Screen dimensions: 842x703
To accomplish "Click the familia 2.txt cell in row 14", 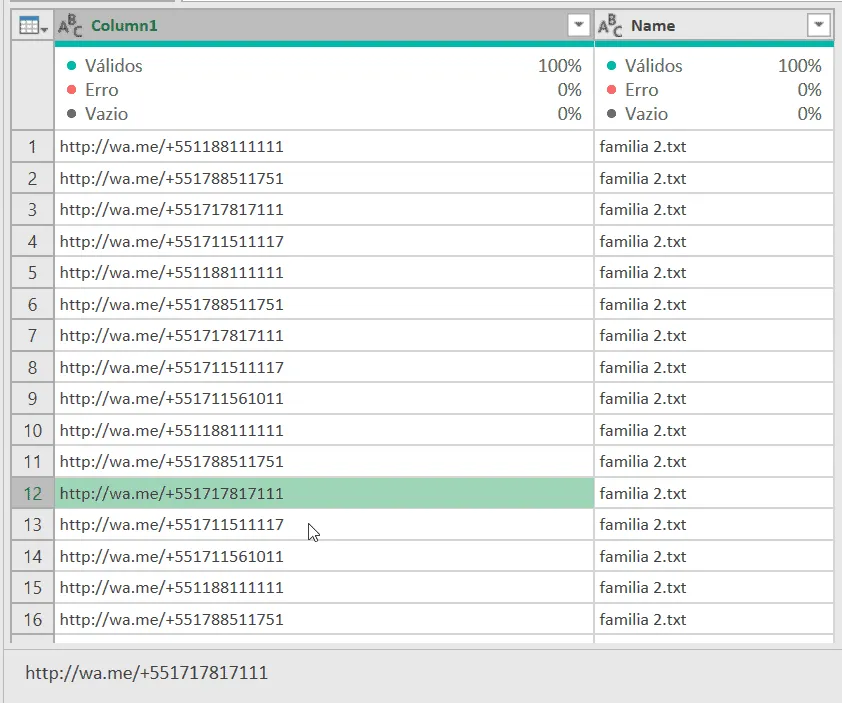I will click(714, 556).
